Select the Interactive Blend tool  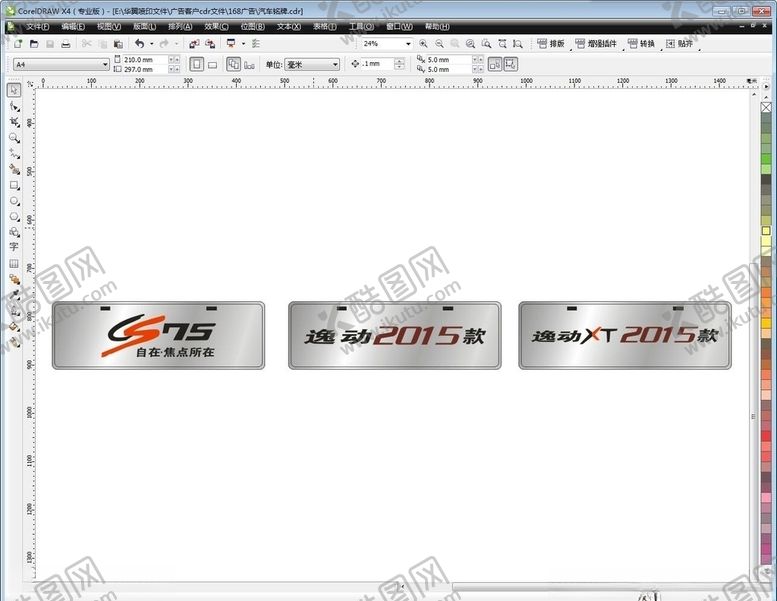pos(14,279)
